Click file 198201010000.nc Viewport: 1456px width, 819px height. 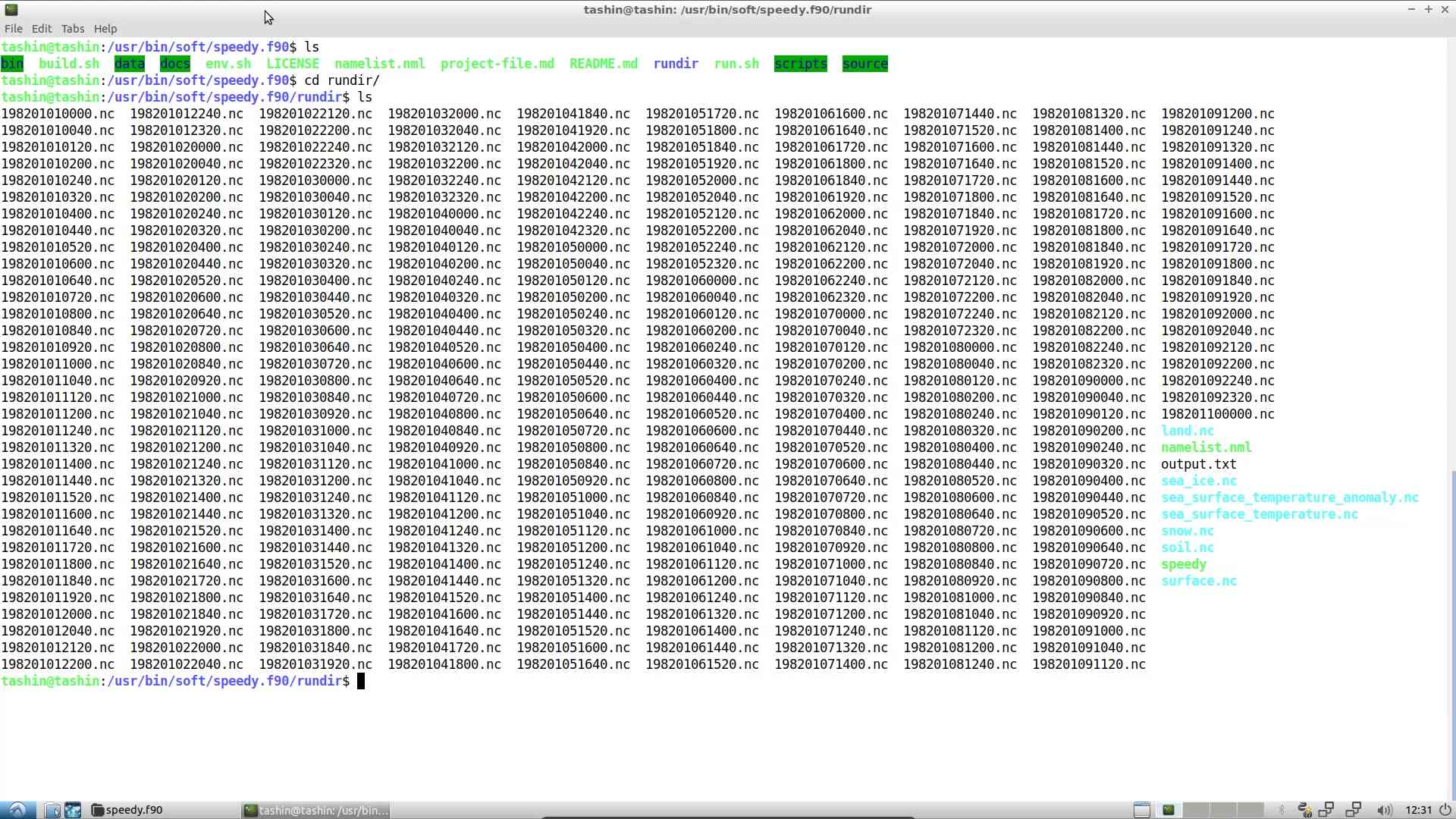click(x=58, y=114)
